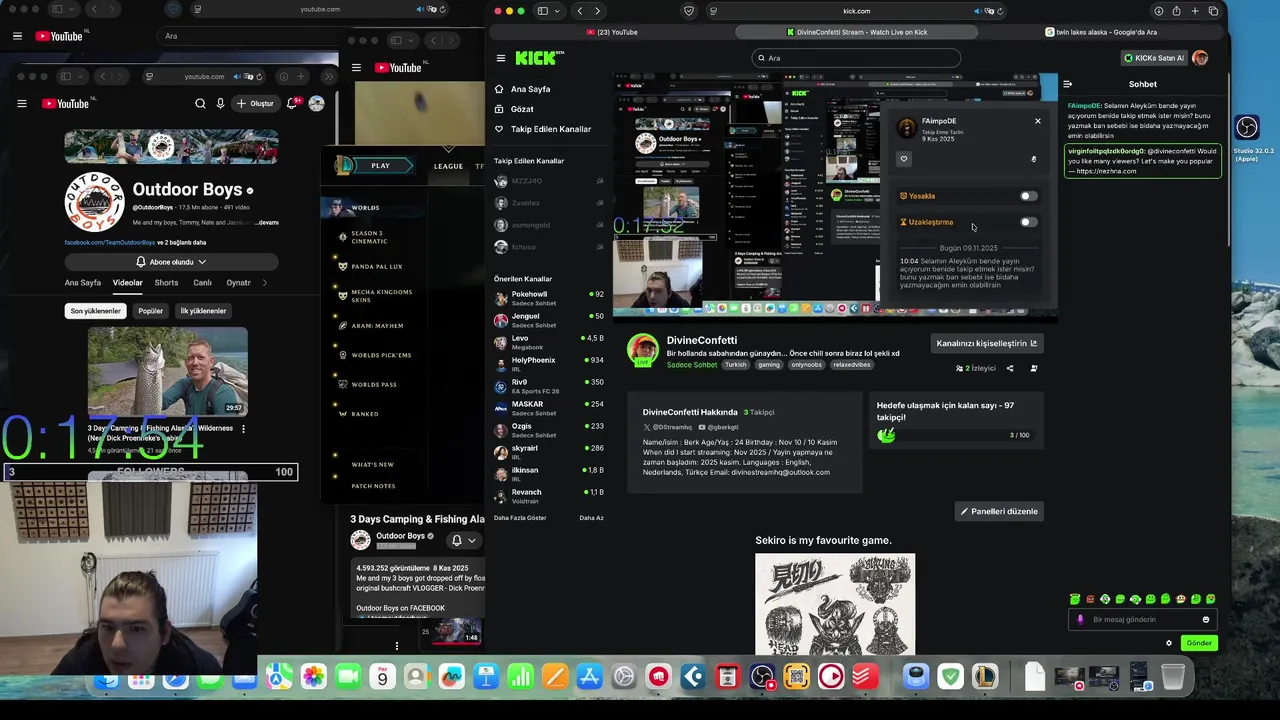
Task: Open Ana Sayfa in Kick sidebar
Action: pyautogui.click(x=530, y=89)
